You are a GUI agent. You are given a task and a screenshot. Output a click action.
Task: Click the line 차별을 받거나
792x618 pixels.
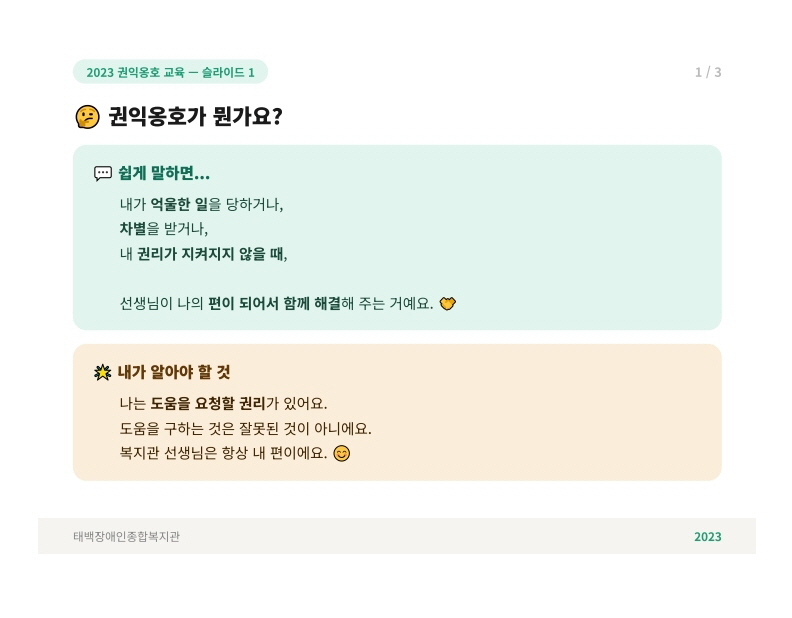coord(164,229)
